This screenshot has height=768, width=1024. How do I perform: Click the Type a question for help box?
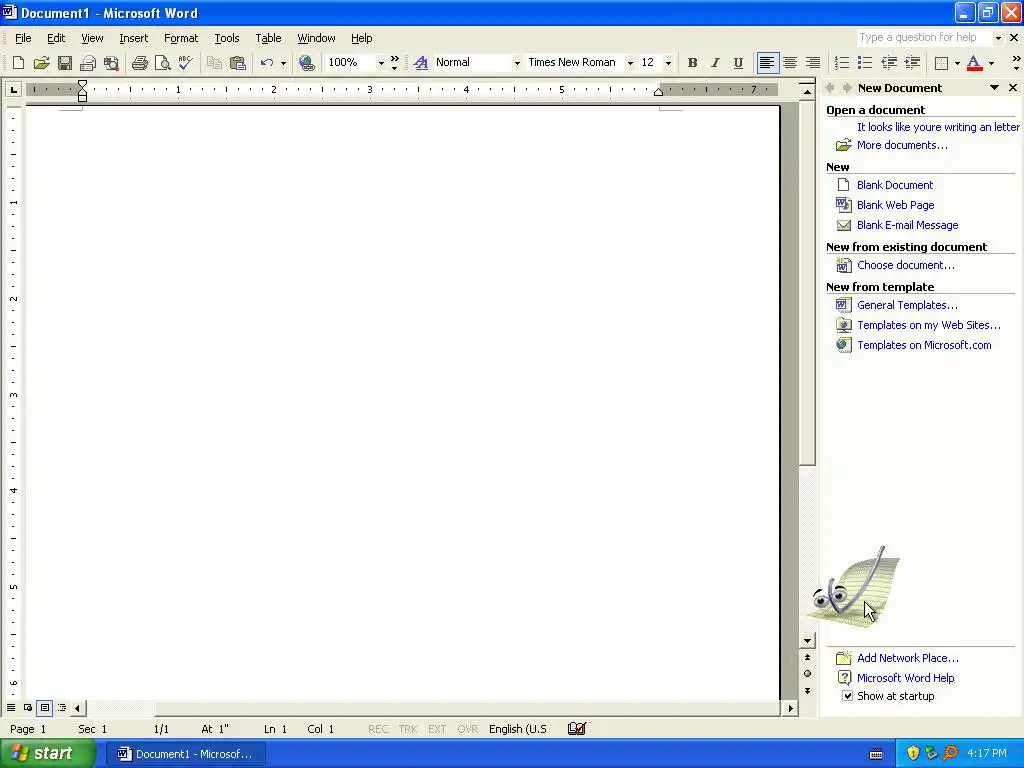click(923, 38)
